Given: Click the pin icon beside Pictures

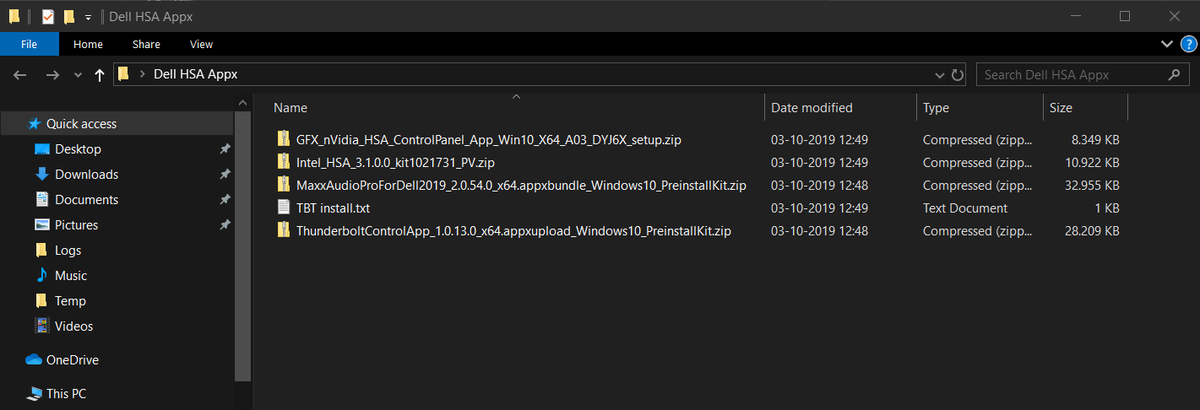Looking at the screenshot, I should (x=223, y=225).
